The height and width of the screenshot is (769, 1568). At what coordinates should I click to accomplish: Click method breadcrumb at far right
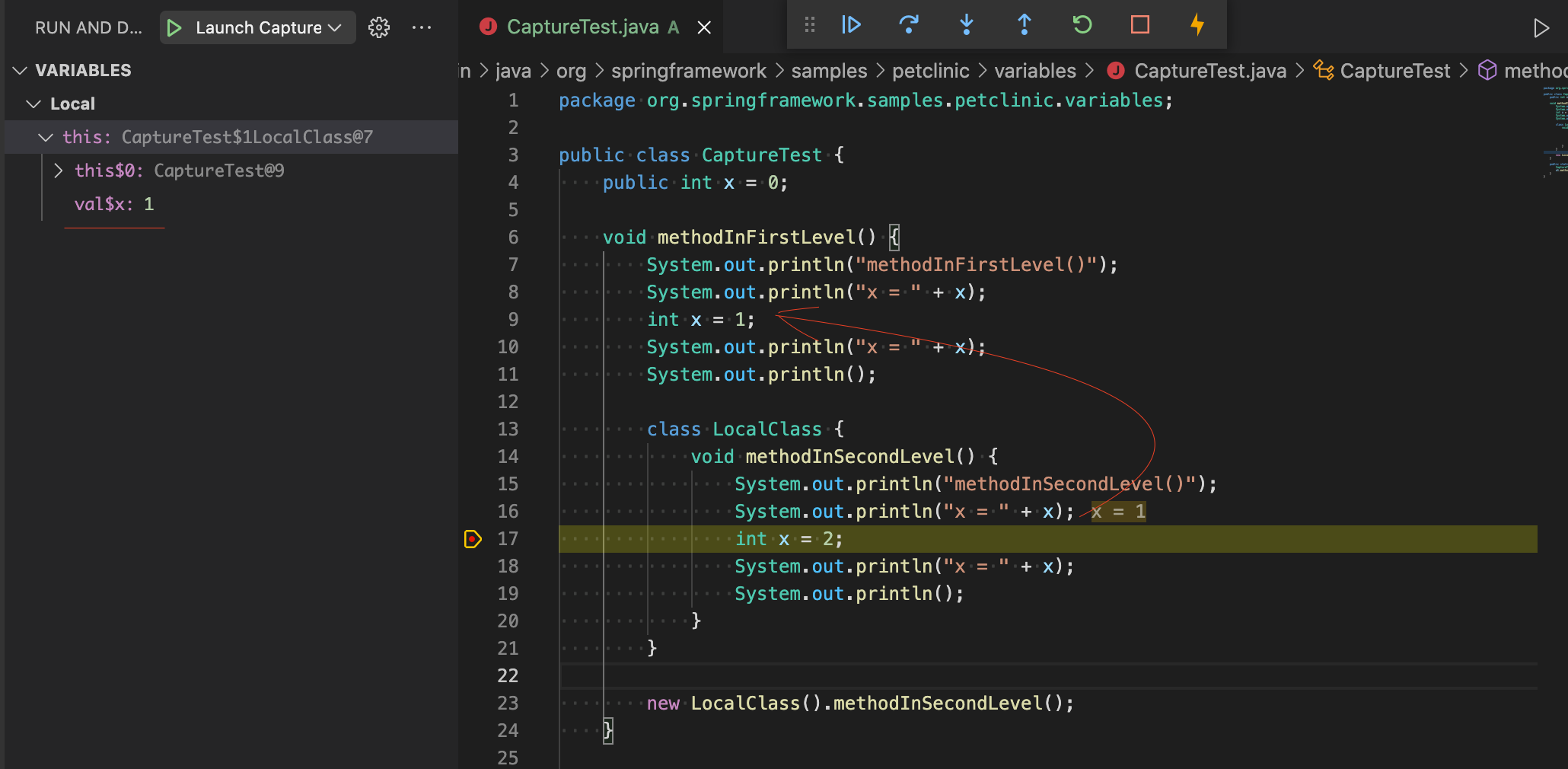[1522, 71]
